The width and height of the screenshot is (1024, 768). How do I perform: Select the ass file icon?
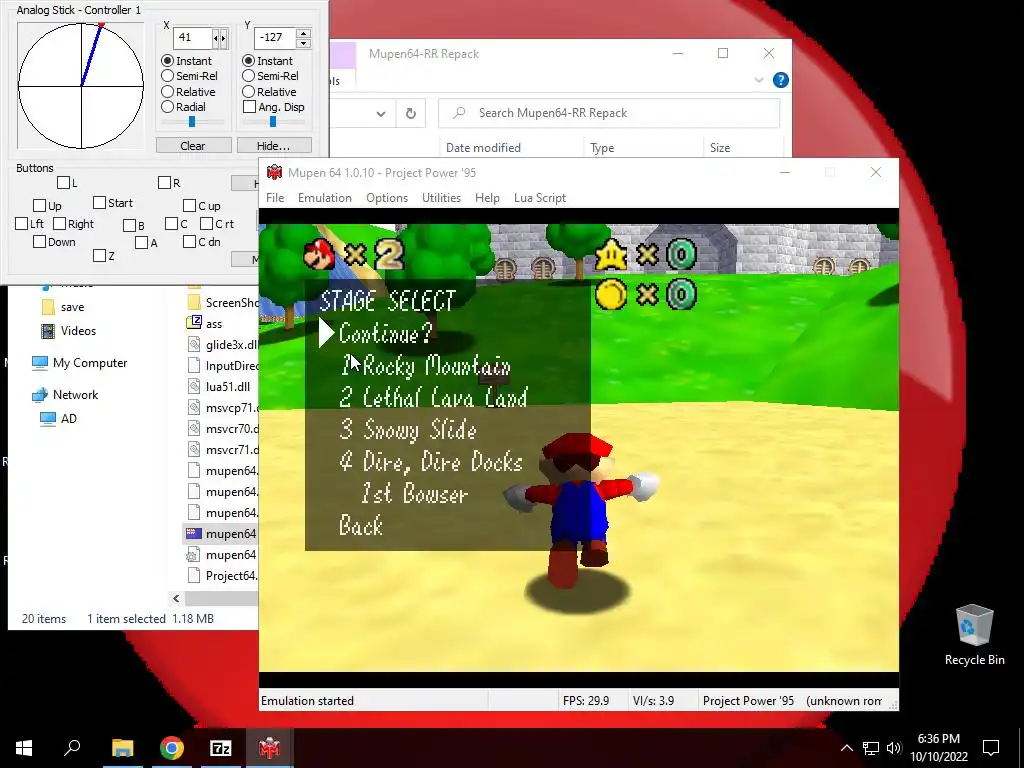(194, 323)
